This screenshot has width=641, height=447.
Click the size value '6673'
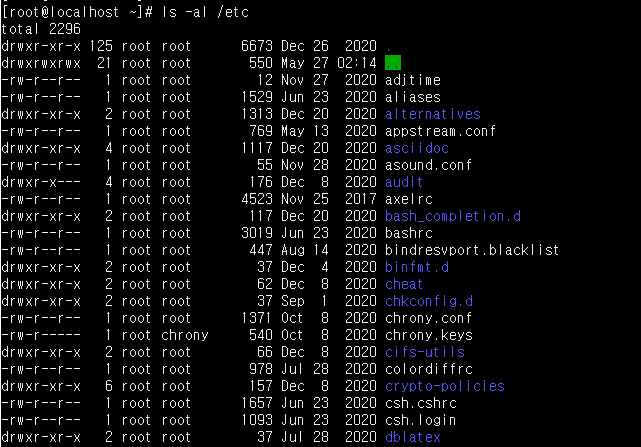(257, 46)
